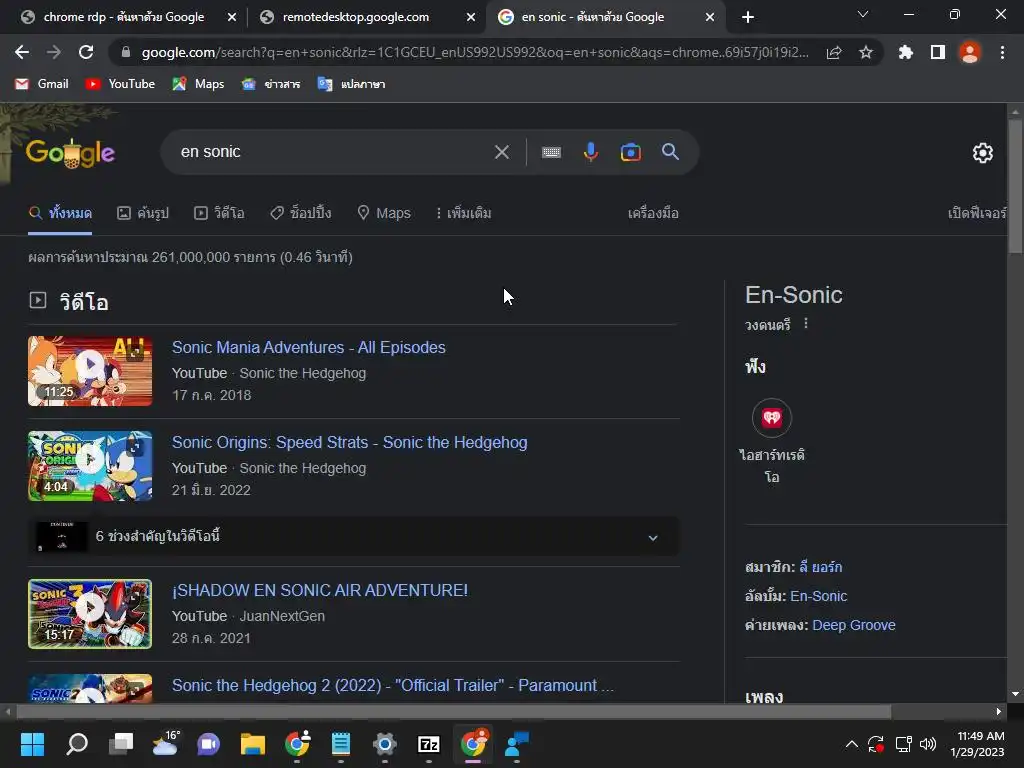Select the วิดีโอ videos filter

coord(219,213)
